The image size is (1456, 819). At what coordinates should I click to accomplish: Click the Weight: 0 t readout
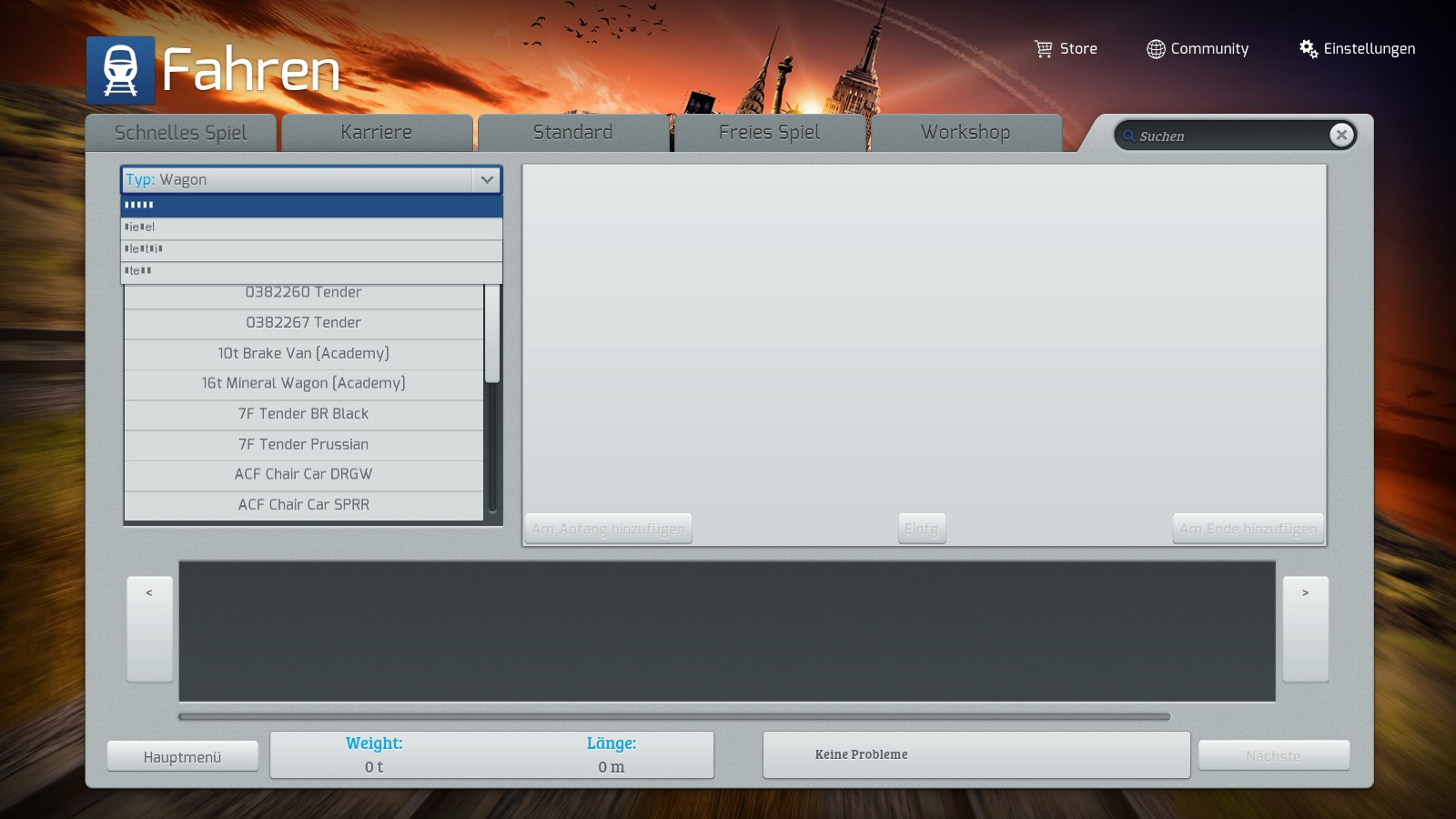(374, 755)
